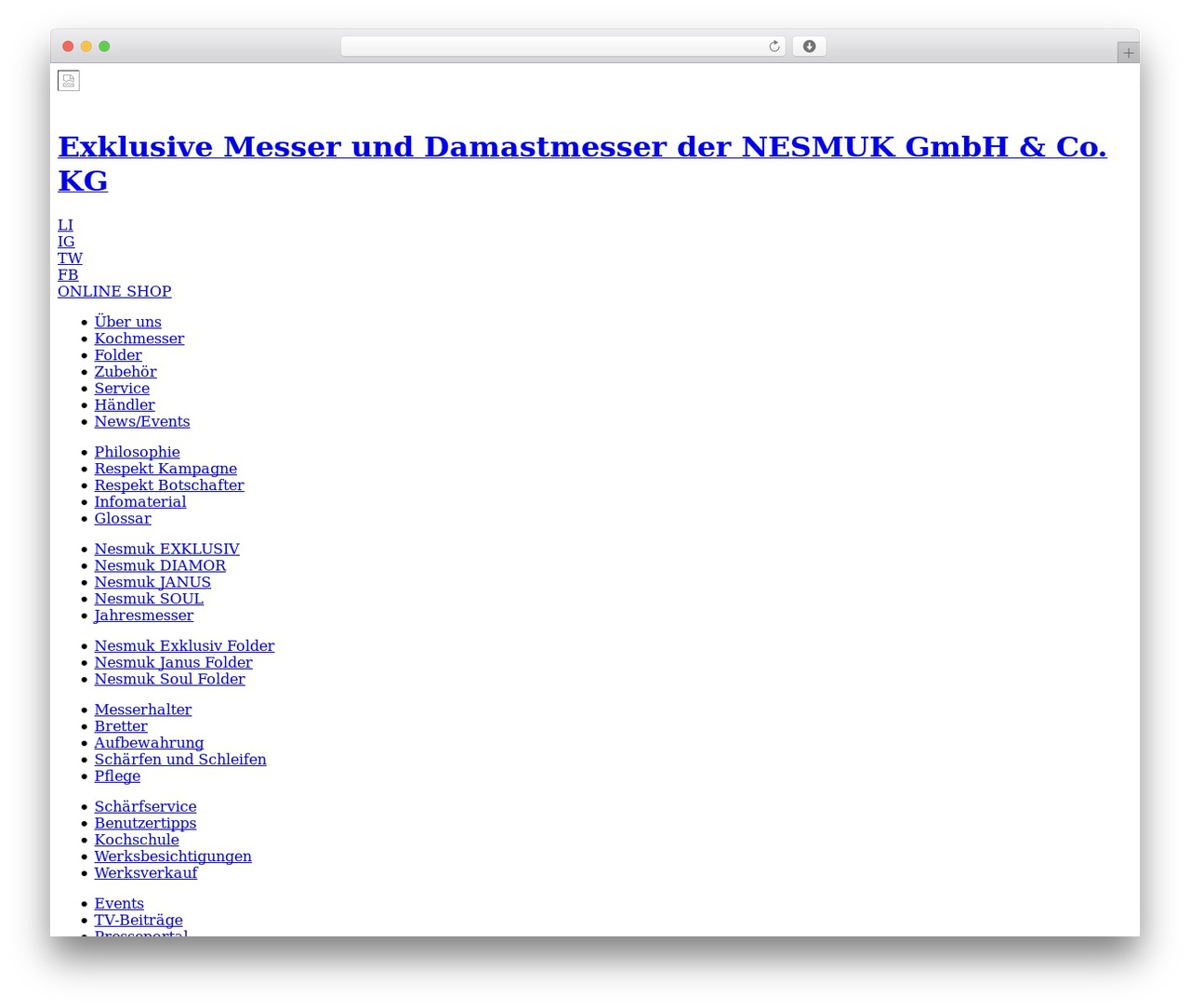
Task: Select the Nesmuk DIAMOR link
Action: pyautogui.click(x=160, y=566)
